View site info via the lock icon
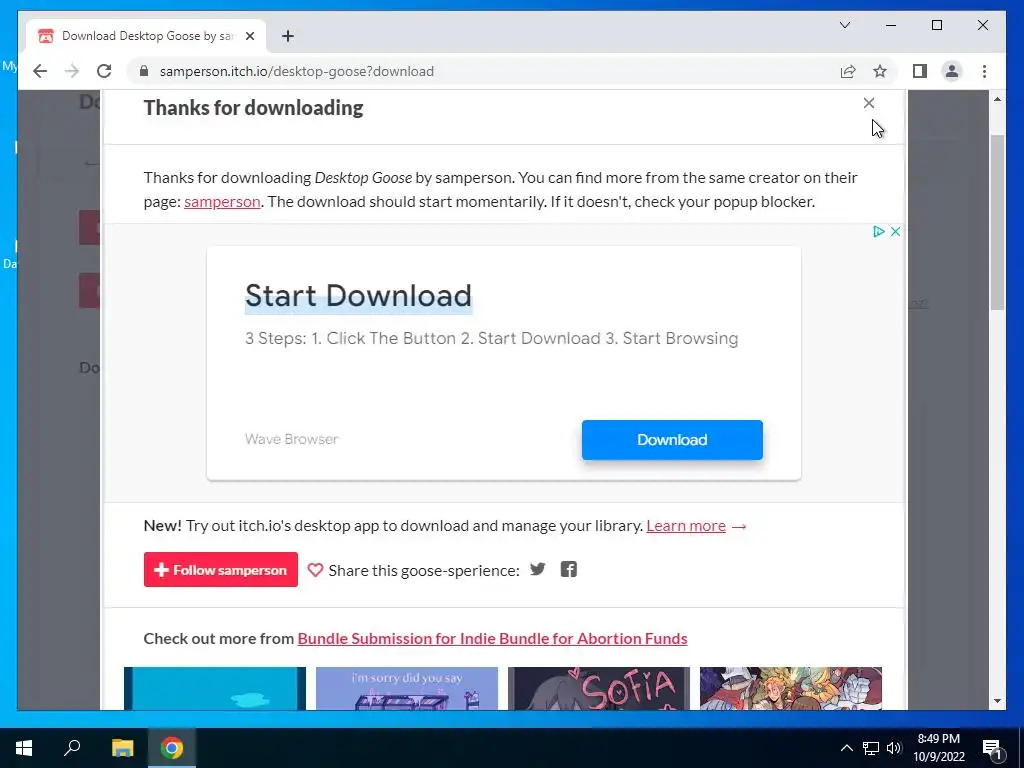The image size is (1024, 768). coord(144,71)
